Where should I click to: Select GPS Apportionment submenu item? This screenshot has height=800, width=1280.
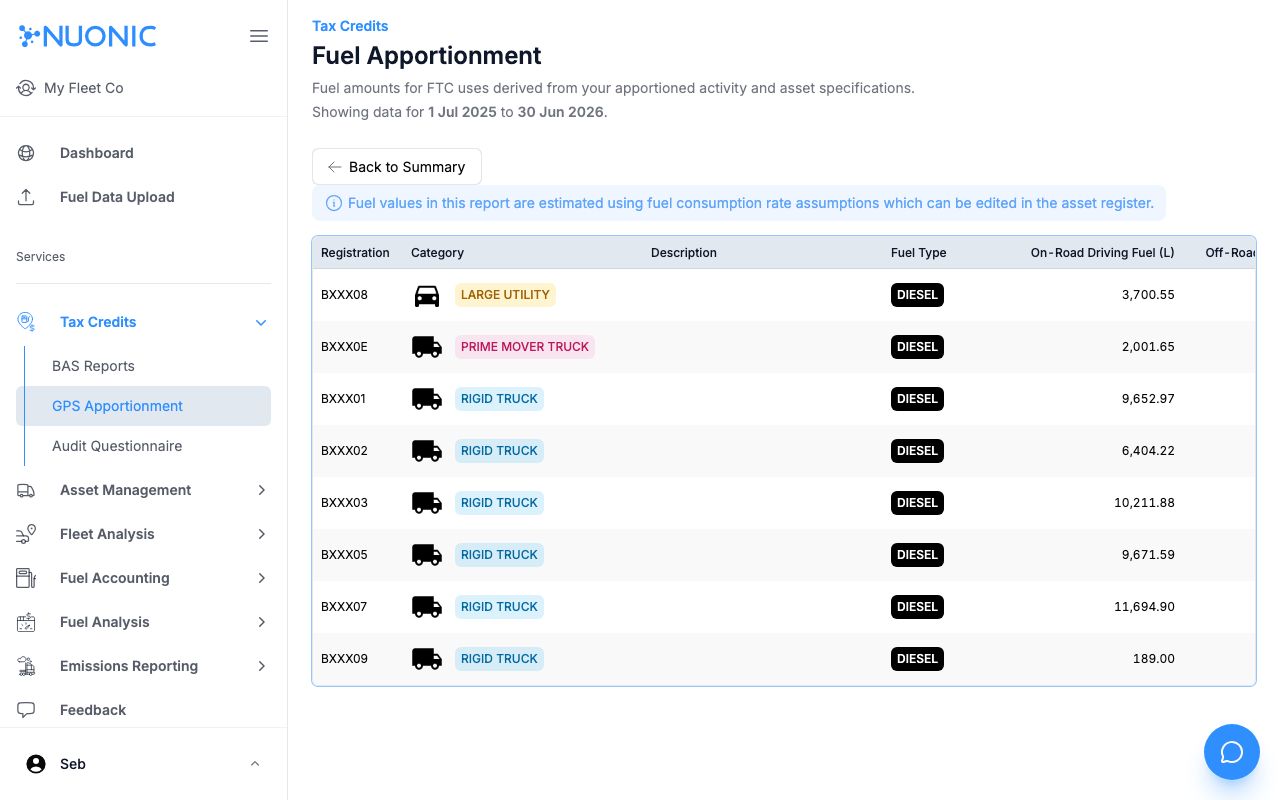point(143,406)
